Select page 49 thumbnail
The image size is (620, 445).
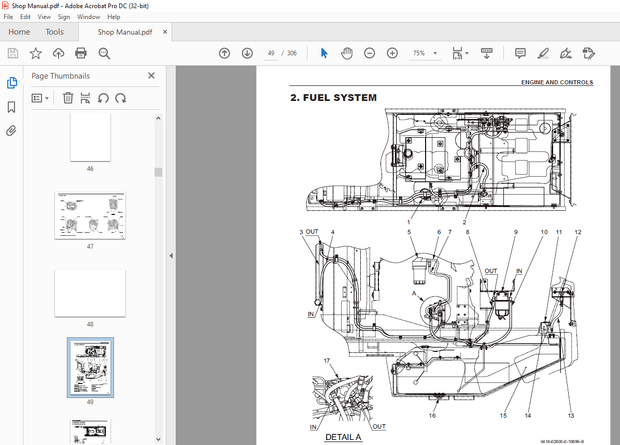point(91,367)
